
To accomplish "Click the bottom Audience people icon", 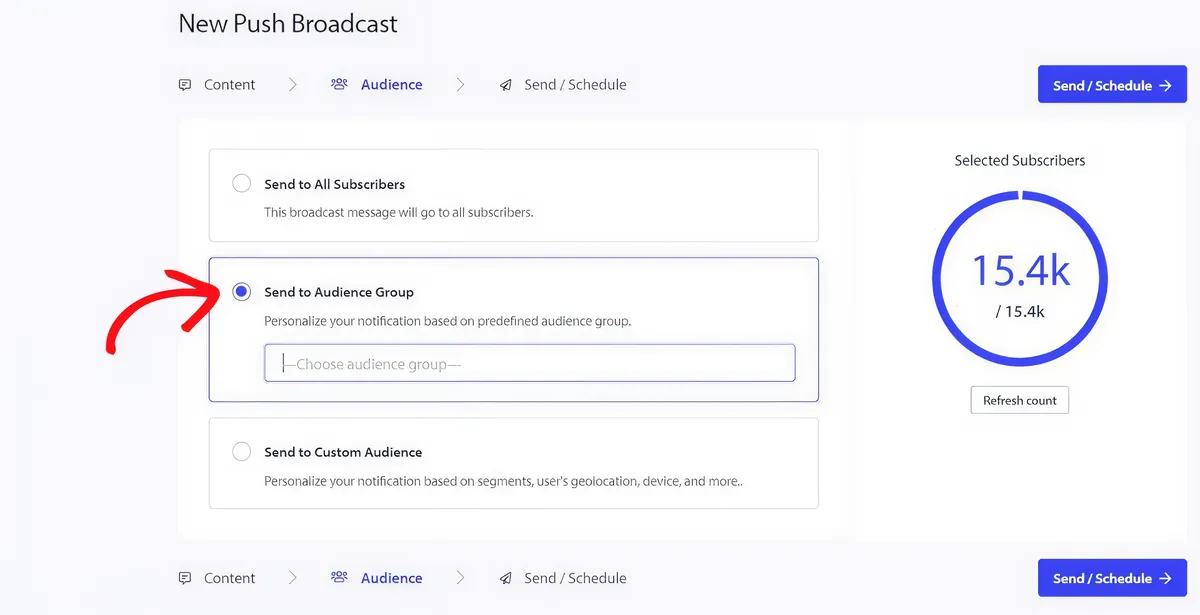I will point(339,578).
